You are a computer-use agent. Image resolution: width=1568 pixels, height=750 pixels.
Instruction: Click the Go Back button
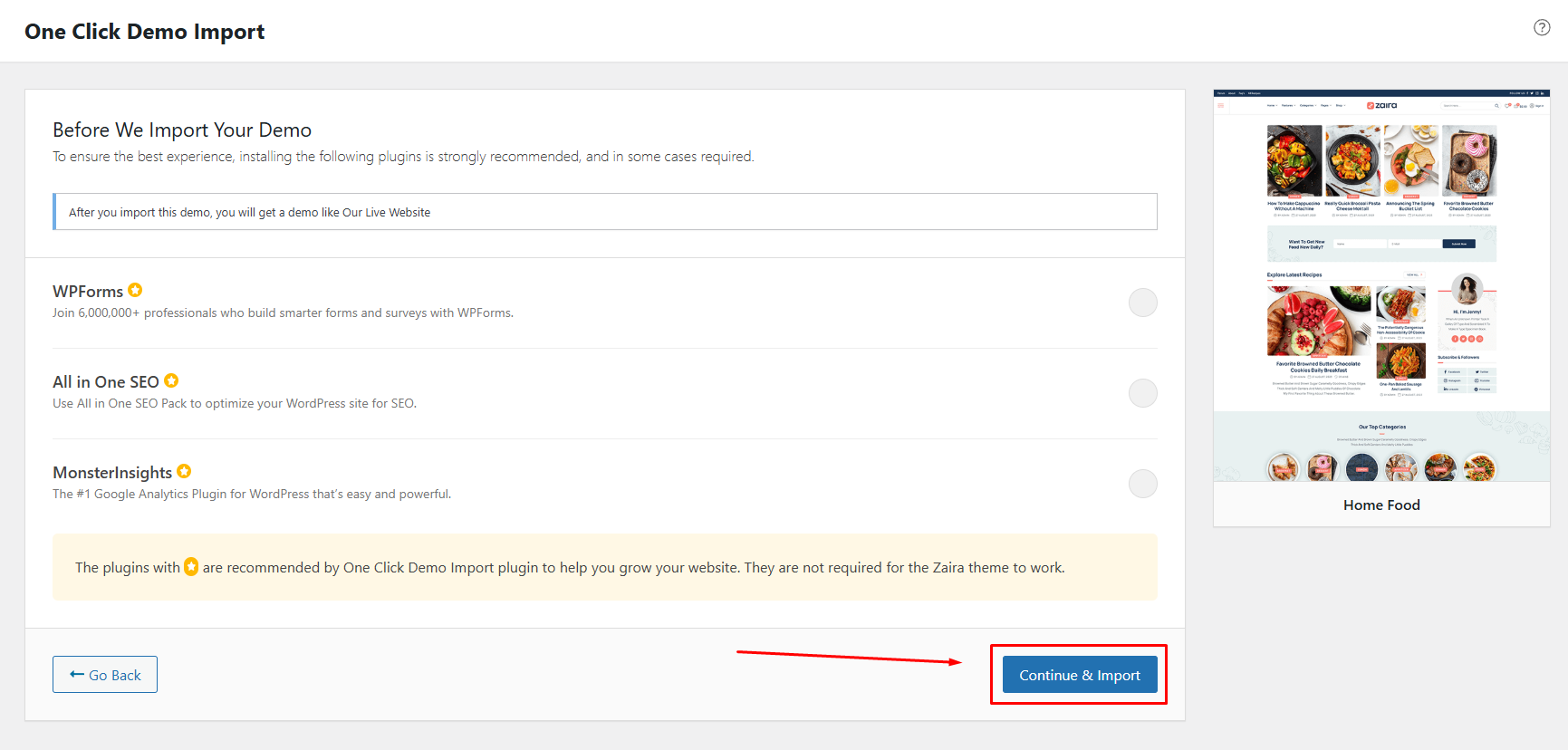coord(105,675)
